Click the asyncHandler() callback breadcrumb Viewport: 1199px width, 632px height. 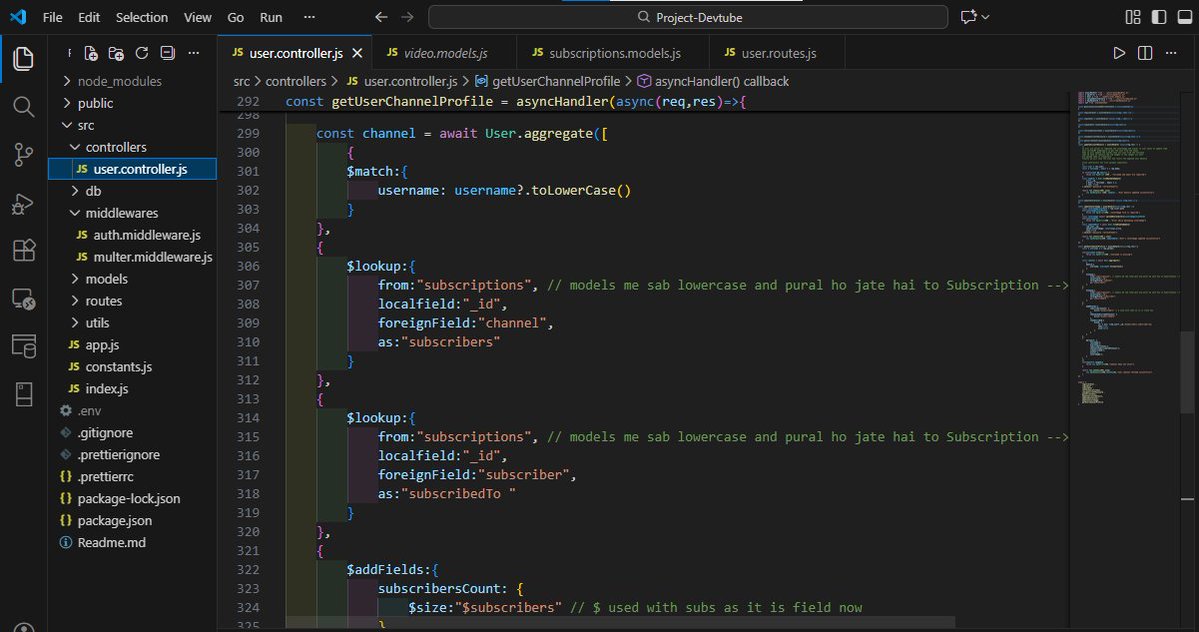tap(721, 81)
